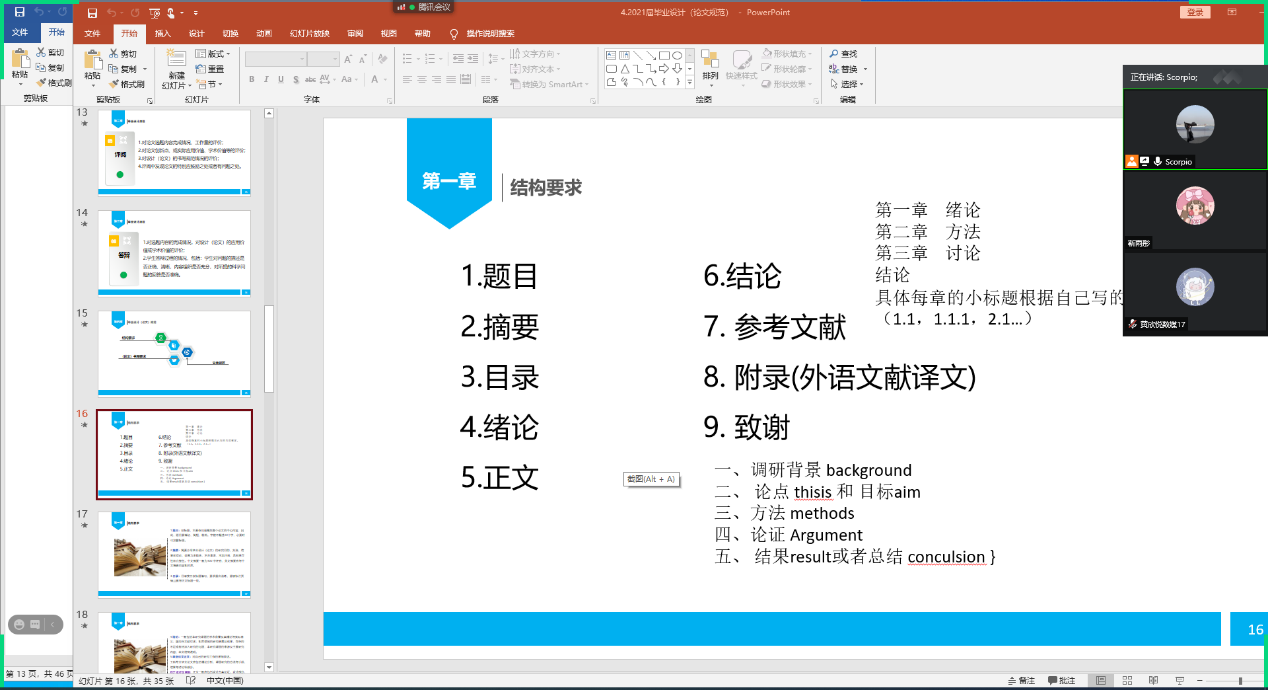Toggle the 批注 comments pane in status bar
This screenshot has height=690, width=1268.
(x=1061, y=680)
